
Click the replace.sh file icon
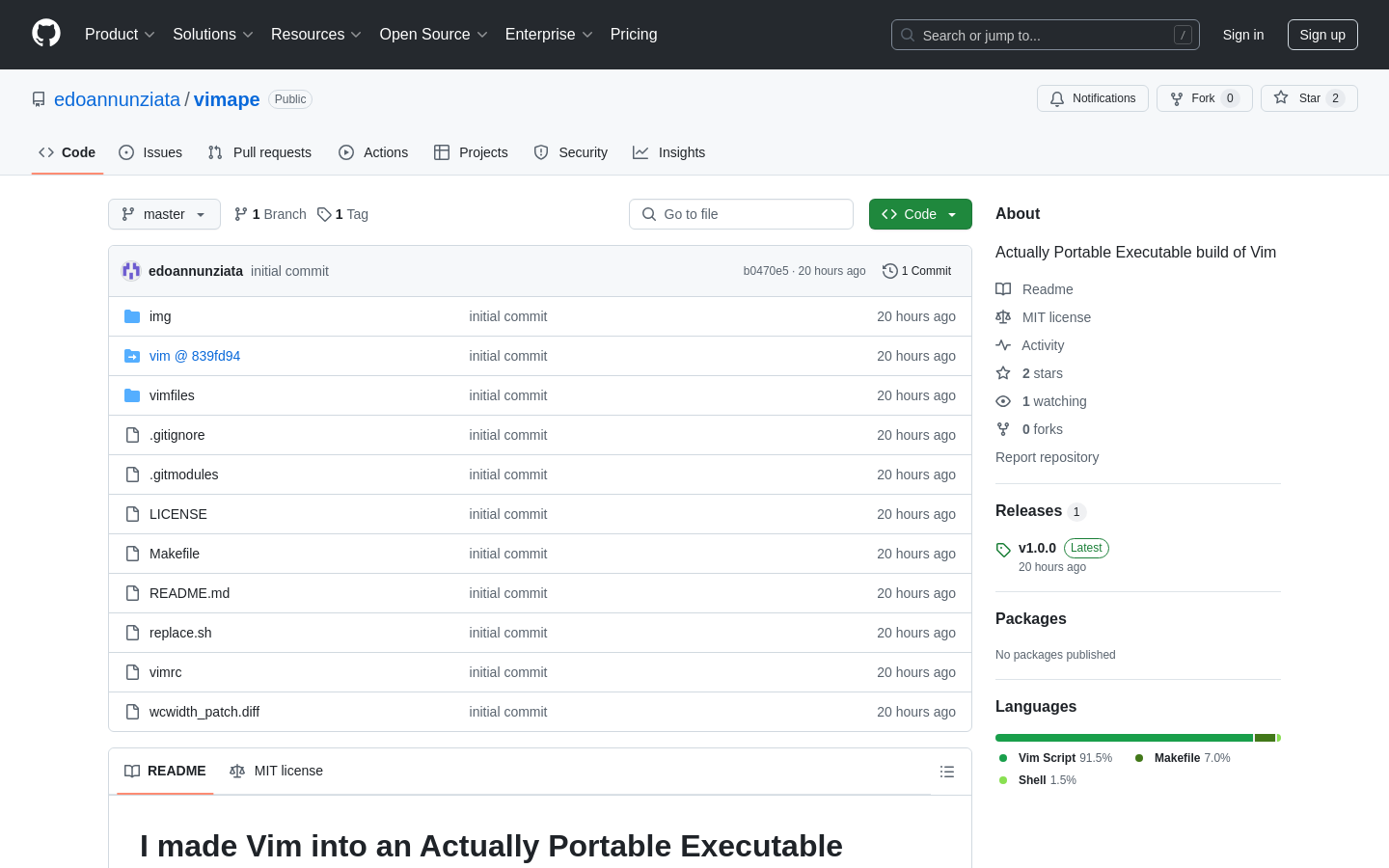tap(132, 633)
